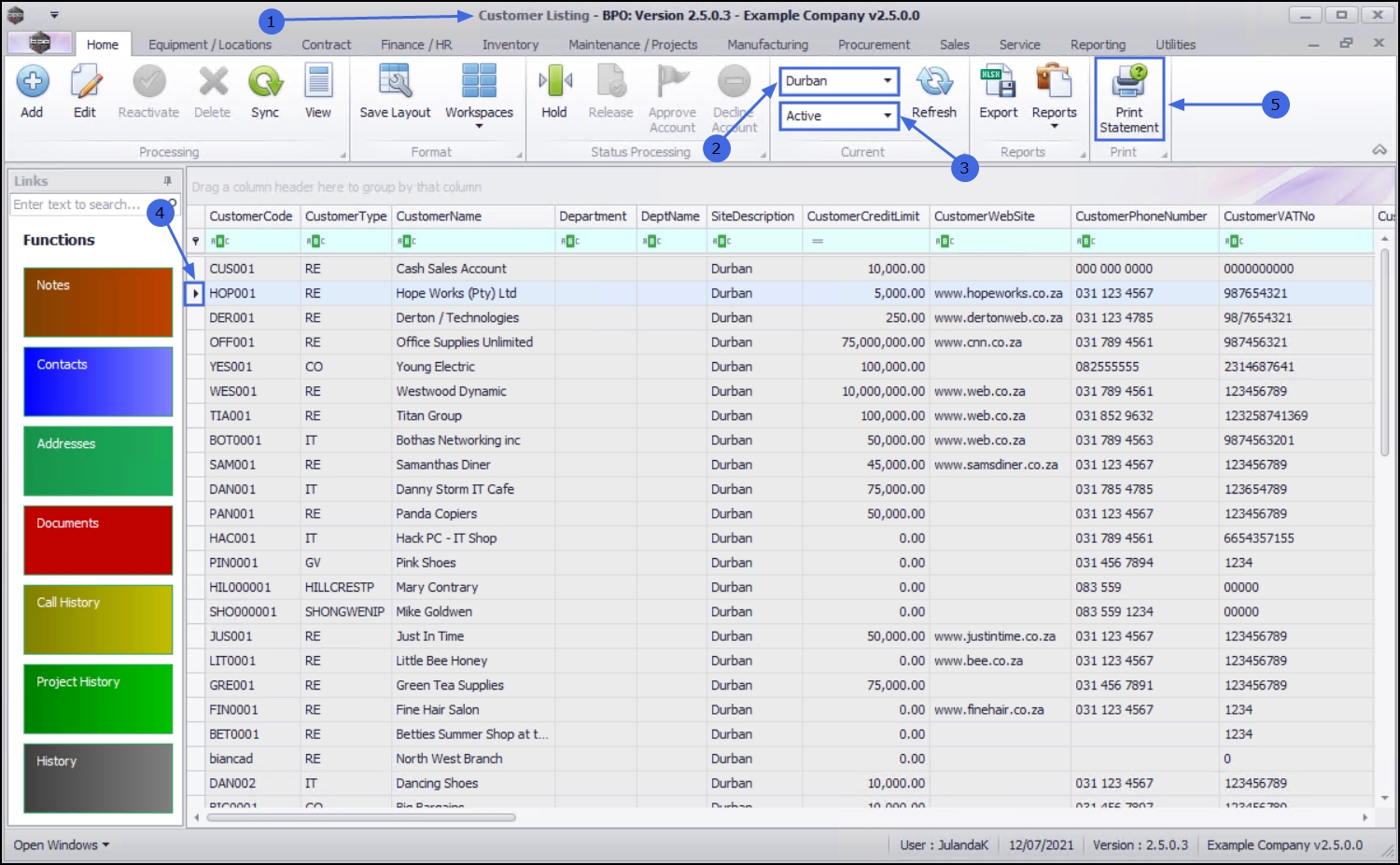Open the grey History tile
This screenshot has height=865, width=1400.
pos(98,778)
